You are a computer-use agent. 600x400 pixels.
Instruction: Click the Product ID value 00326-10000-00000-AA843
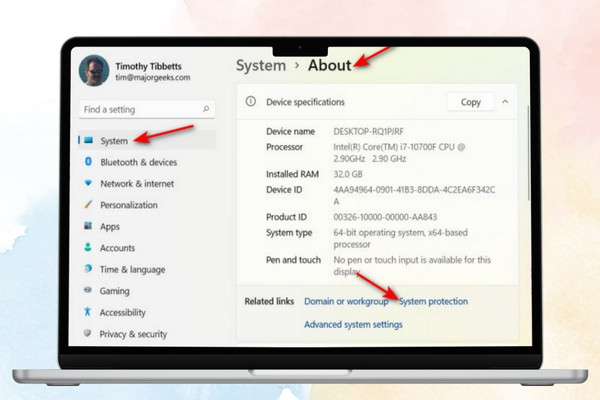[385, 217]
